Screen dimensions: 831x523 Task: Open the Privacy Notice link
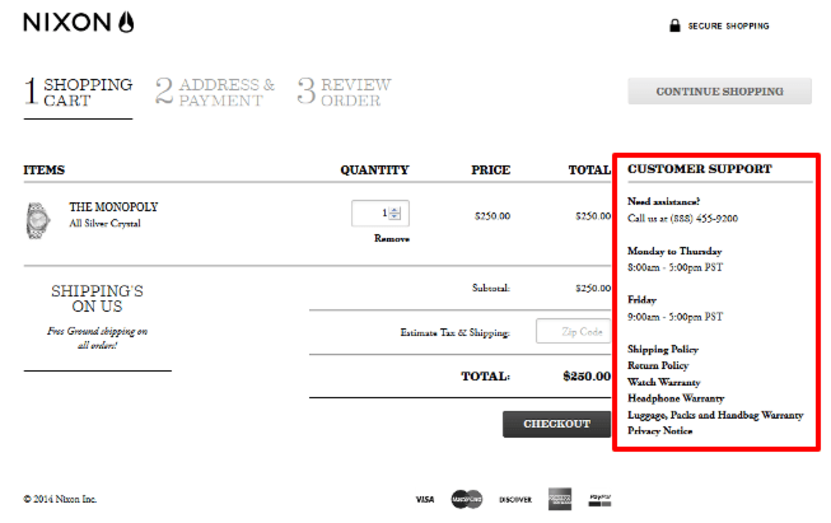660,431
